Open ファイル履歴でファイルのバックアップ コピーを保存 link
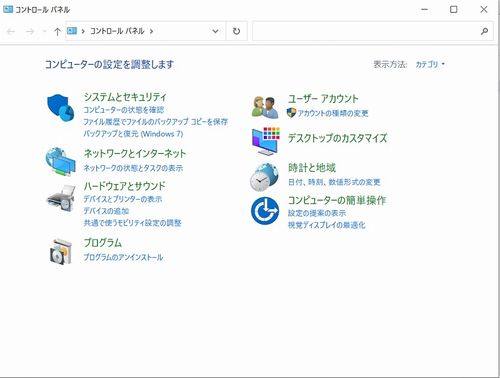The width and height of the screenshot is (500, 378). (x=156, y=122)
